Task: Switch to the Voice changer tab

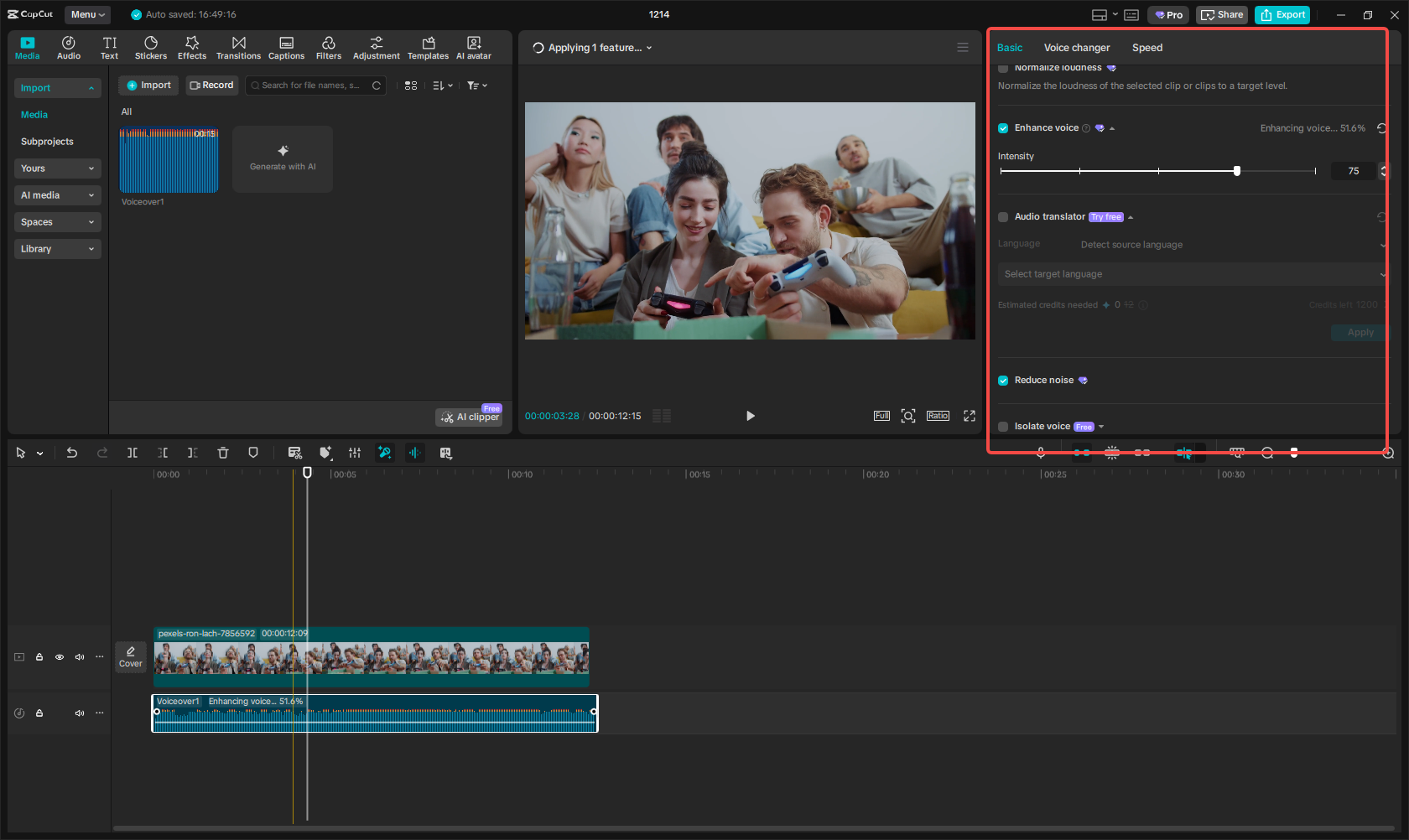Action: tap(1076, 48)
